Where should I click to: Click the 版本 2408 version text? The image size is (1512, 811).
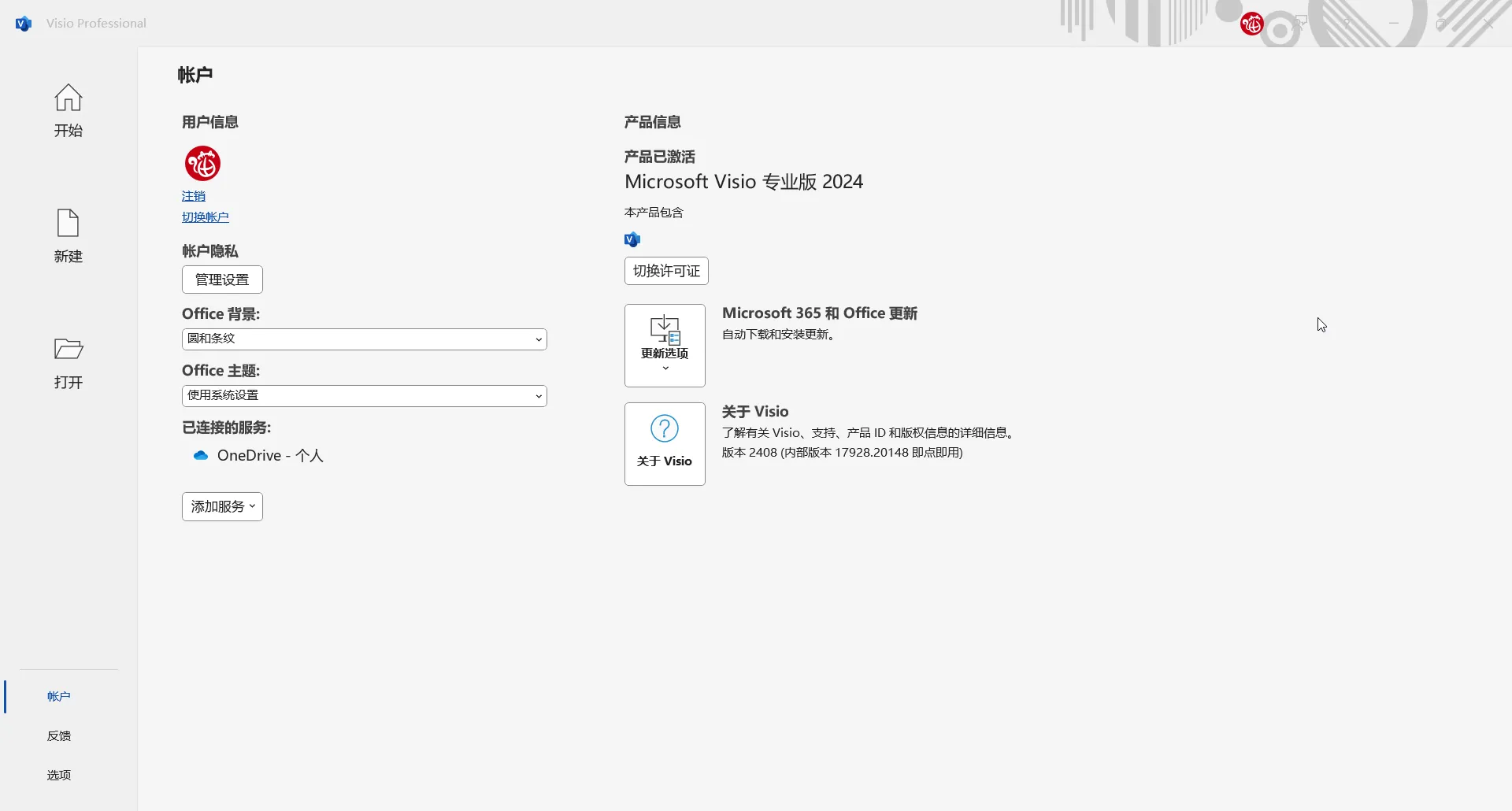(x=843, y=453)
